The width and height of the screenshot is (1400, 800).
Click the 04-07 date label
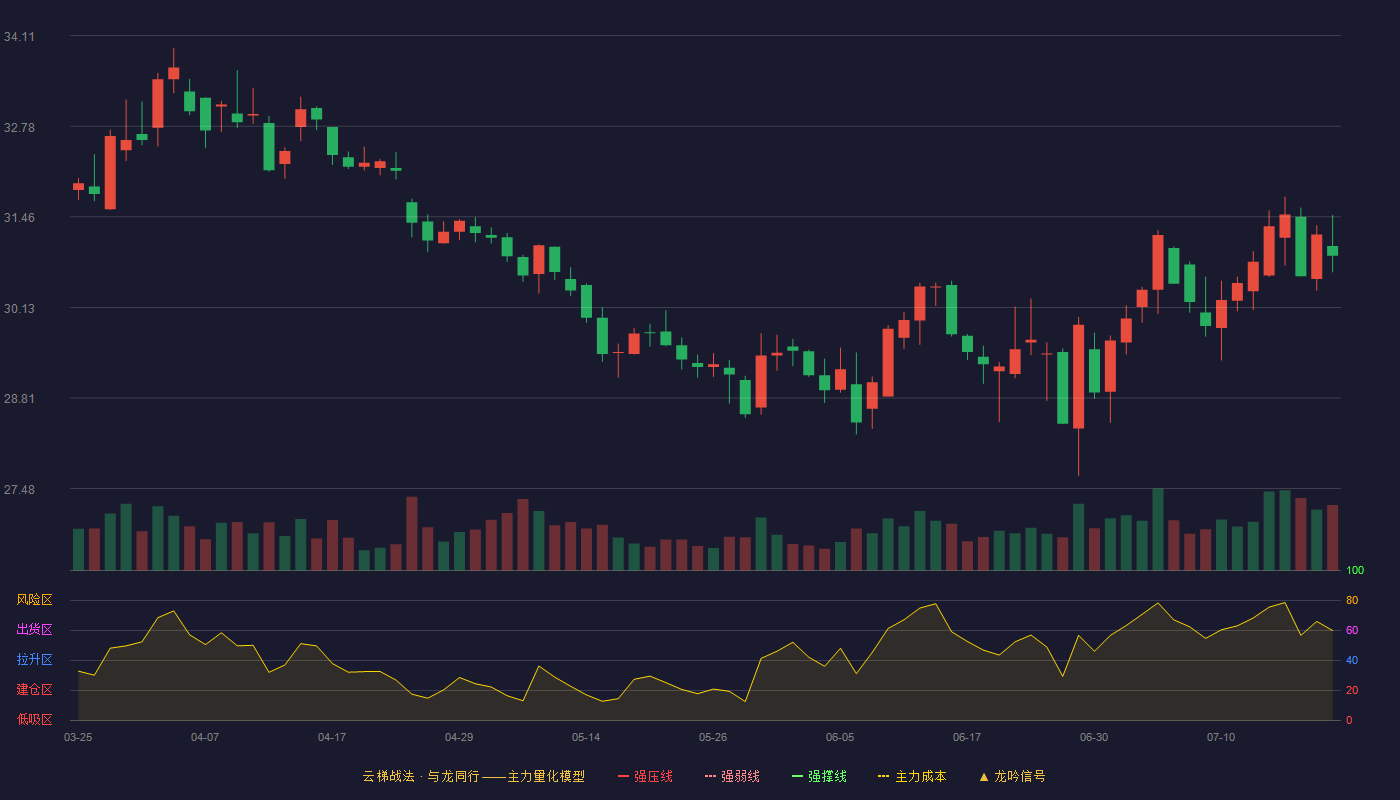tap(205, 737)
